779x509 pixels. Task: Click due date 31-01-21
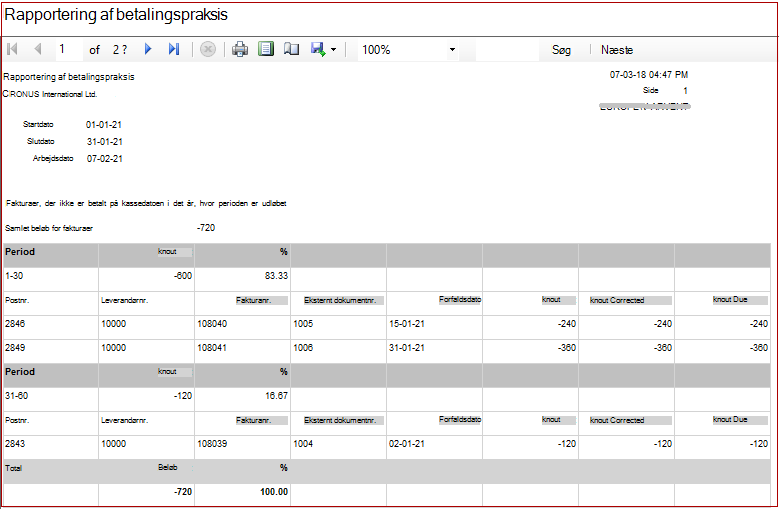[x=406, y=348]
